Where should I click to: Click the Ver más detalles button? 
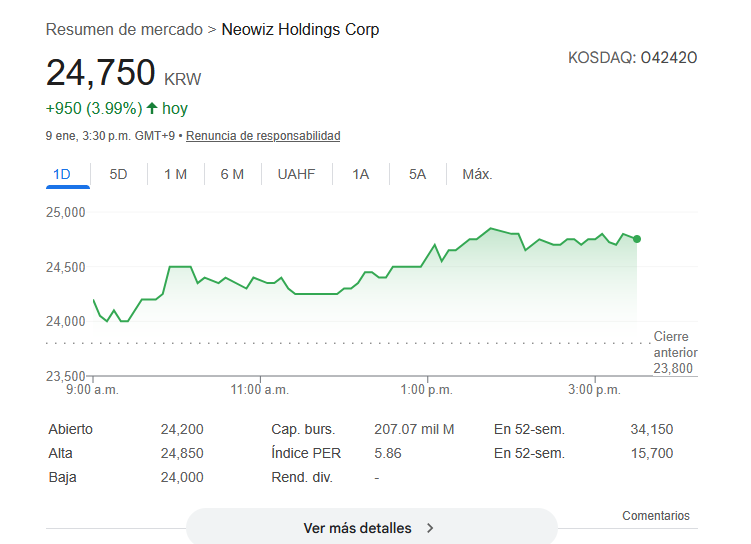coord(372,528)
